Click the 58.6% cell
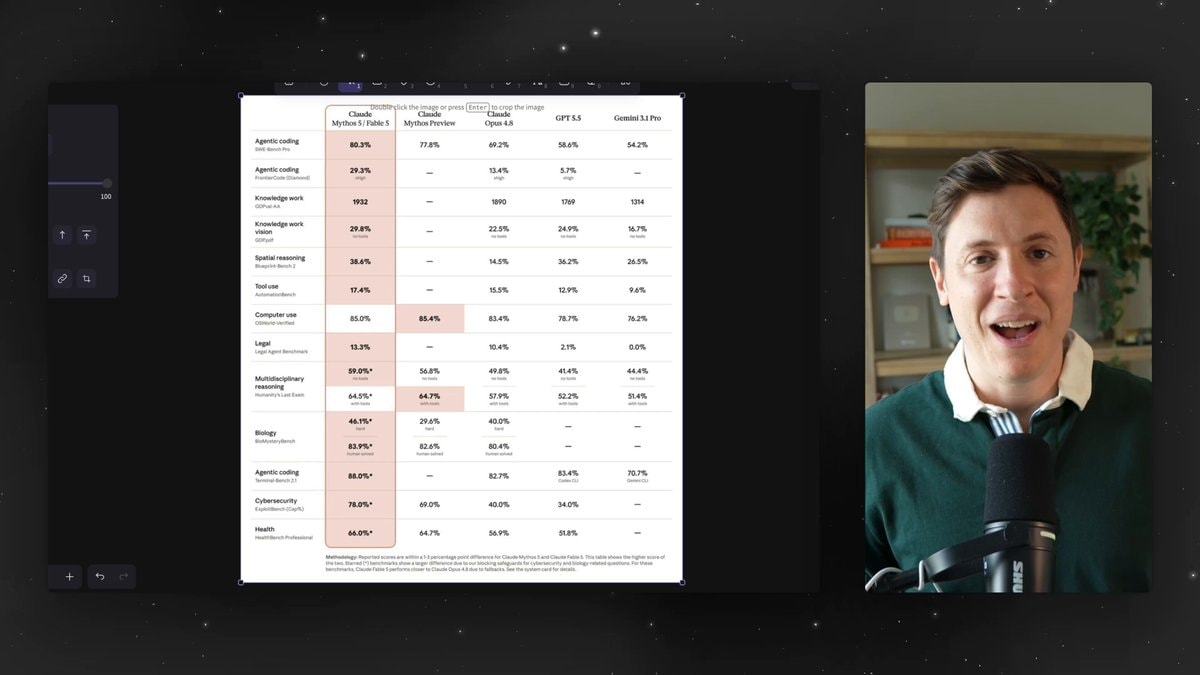Image resolution: width=1200 pixels, height=675 pixels. [x=568, y=145]
